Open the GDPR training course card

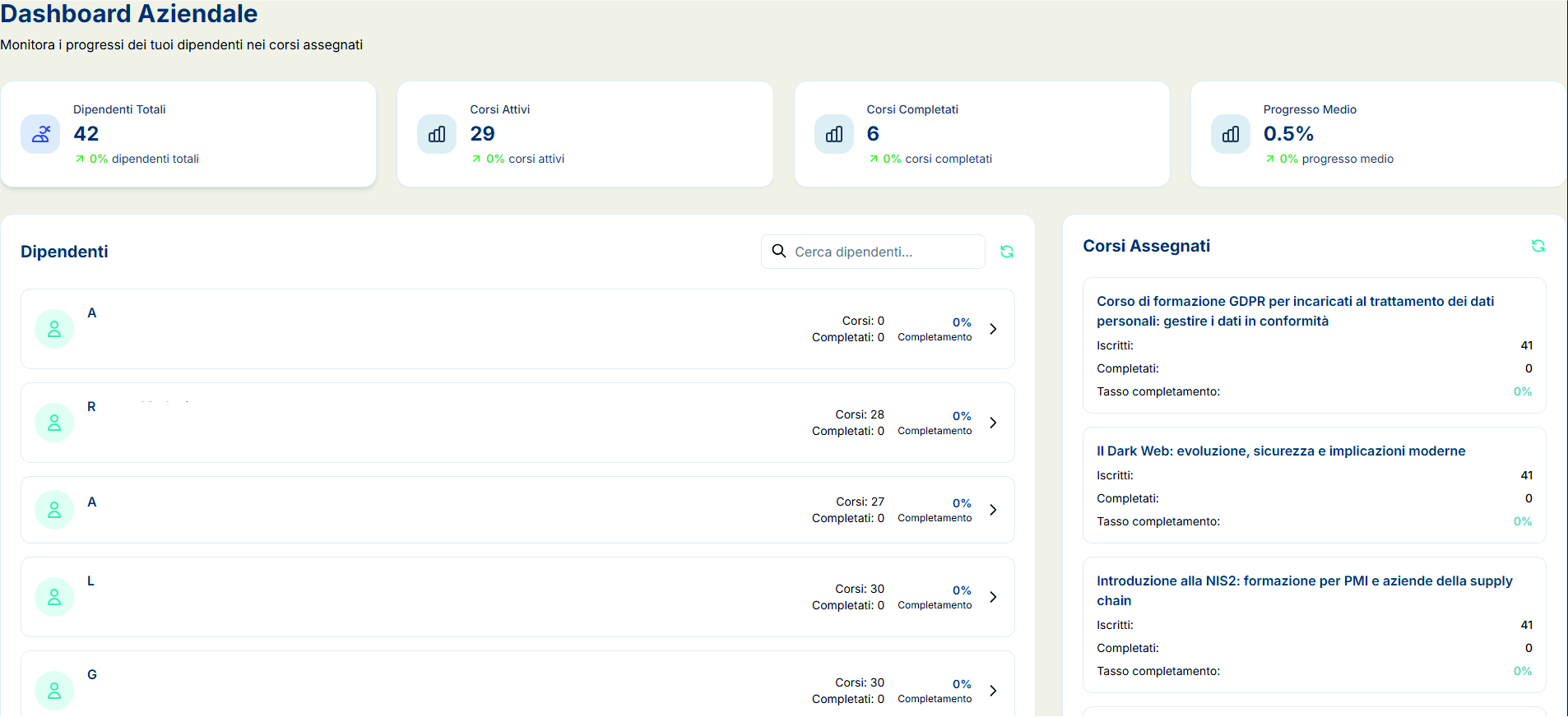click(x=1314, y=345)
